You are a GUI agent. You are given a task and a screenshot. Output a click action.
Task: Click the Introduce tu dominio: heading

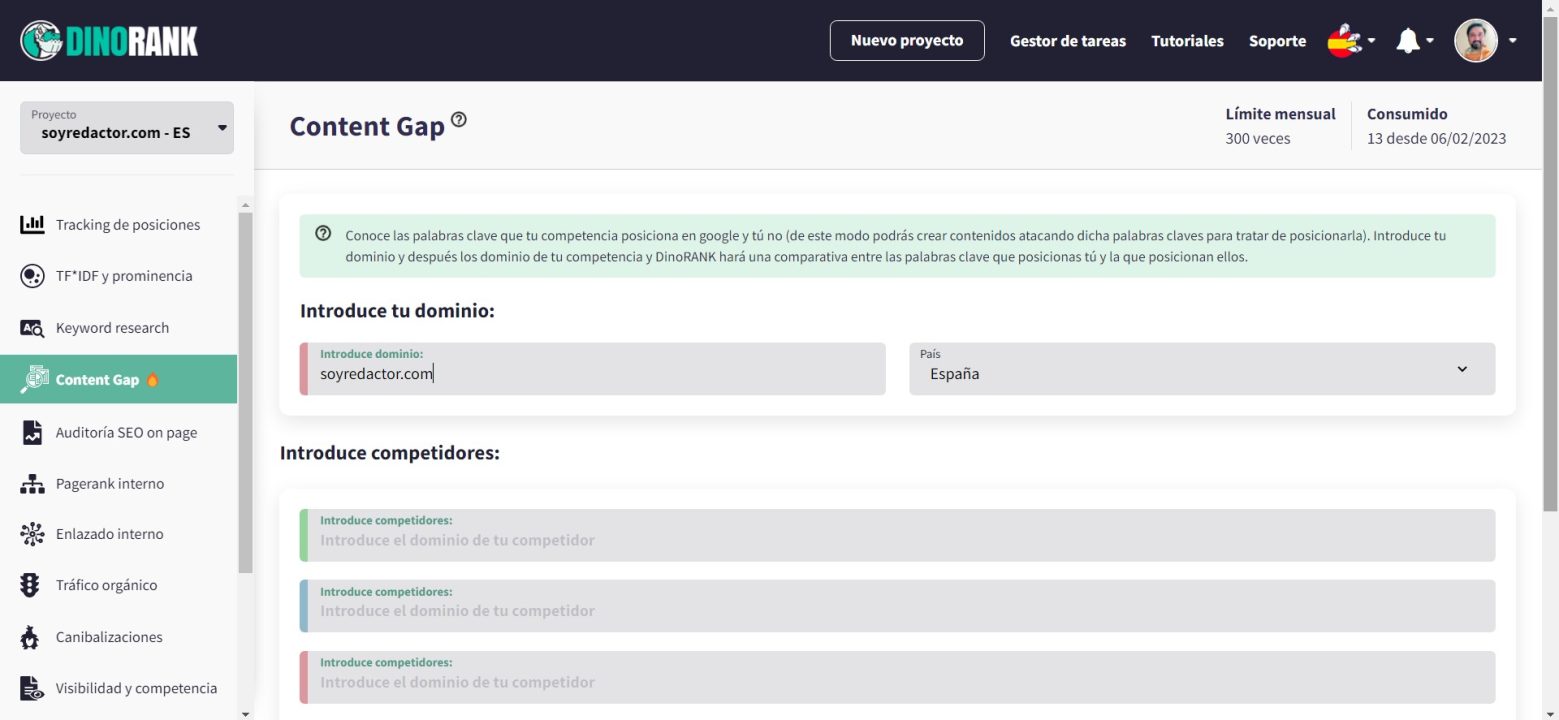(398, 311)
